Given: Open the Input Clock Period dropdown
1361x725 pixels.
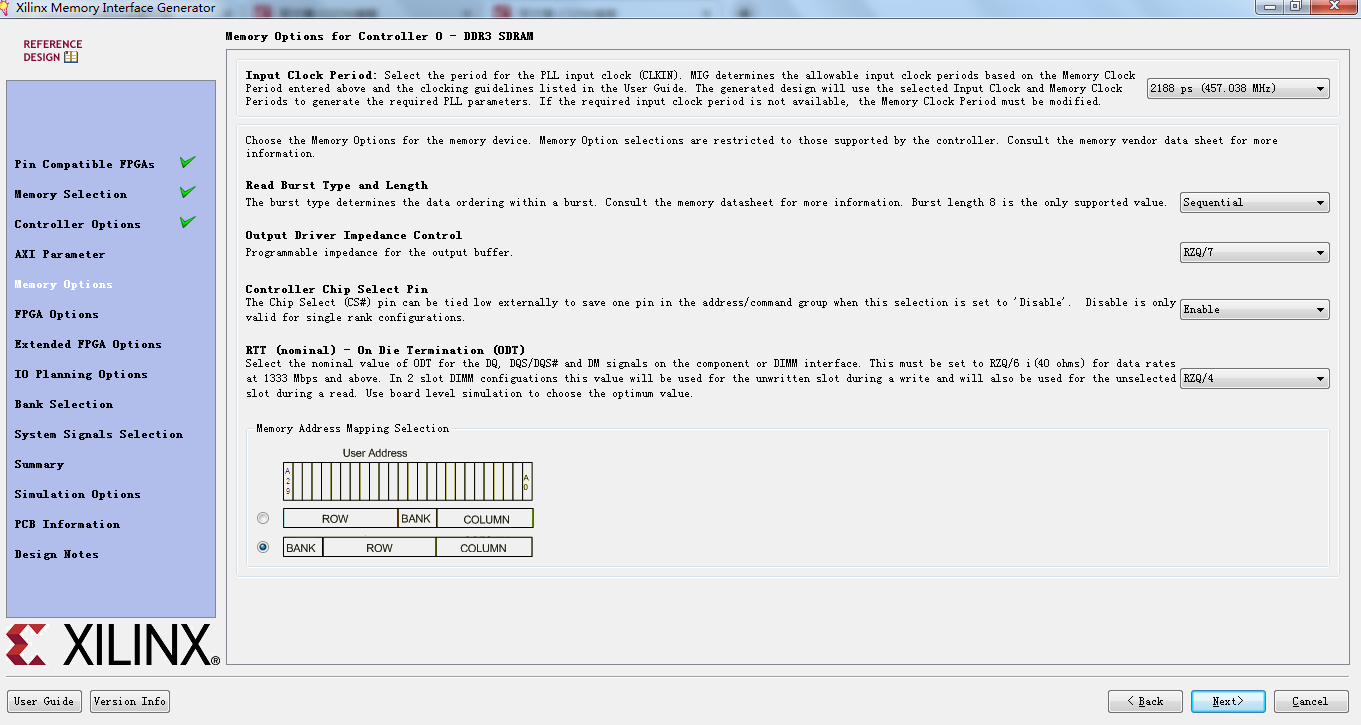Looking at the screenshot, I should tap(1238, 88).
